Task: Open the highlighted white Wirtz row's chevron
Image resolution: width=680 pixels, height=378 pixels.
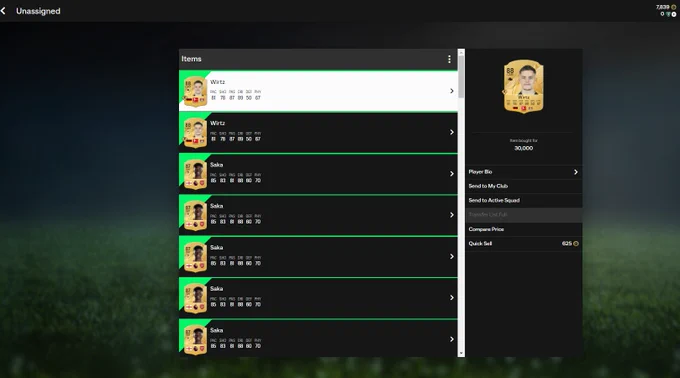Action: point(451,91)
